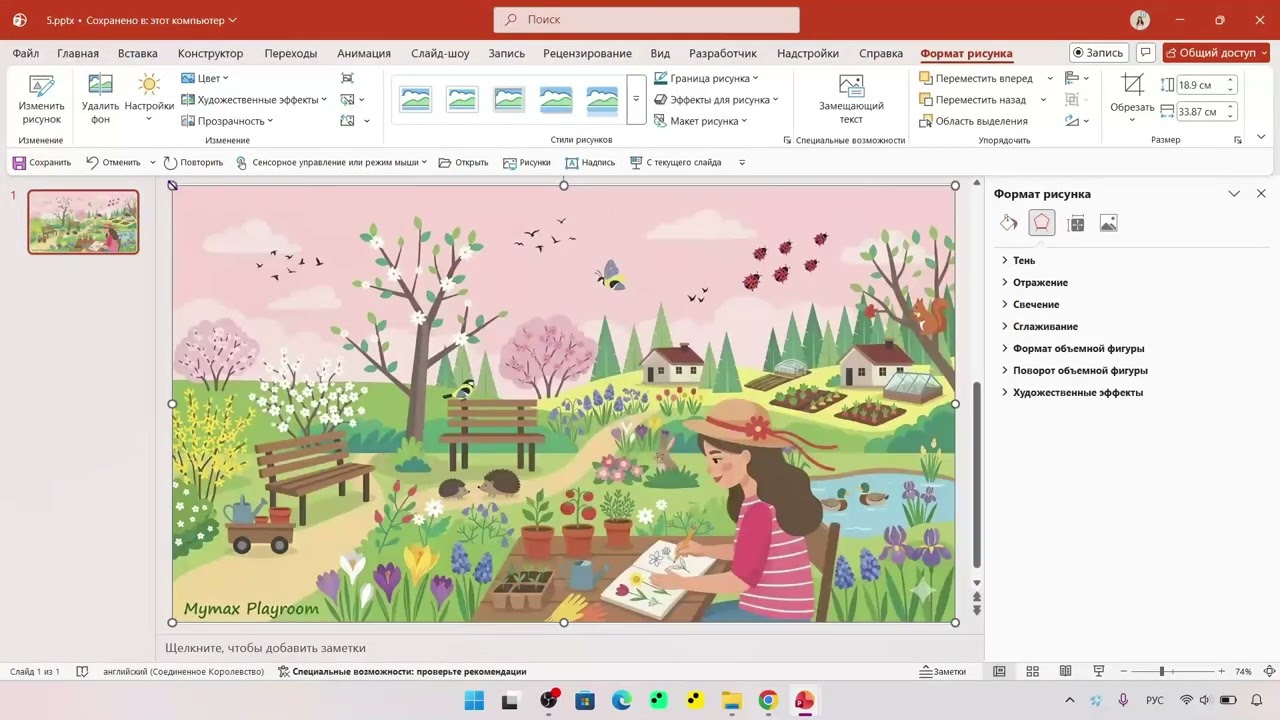Switch to Slide Sorter view
This screenshot has width=1280, height=720.
(1033, 671)
